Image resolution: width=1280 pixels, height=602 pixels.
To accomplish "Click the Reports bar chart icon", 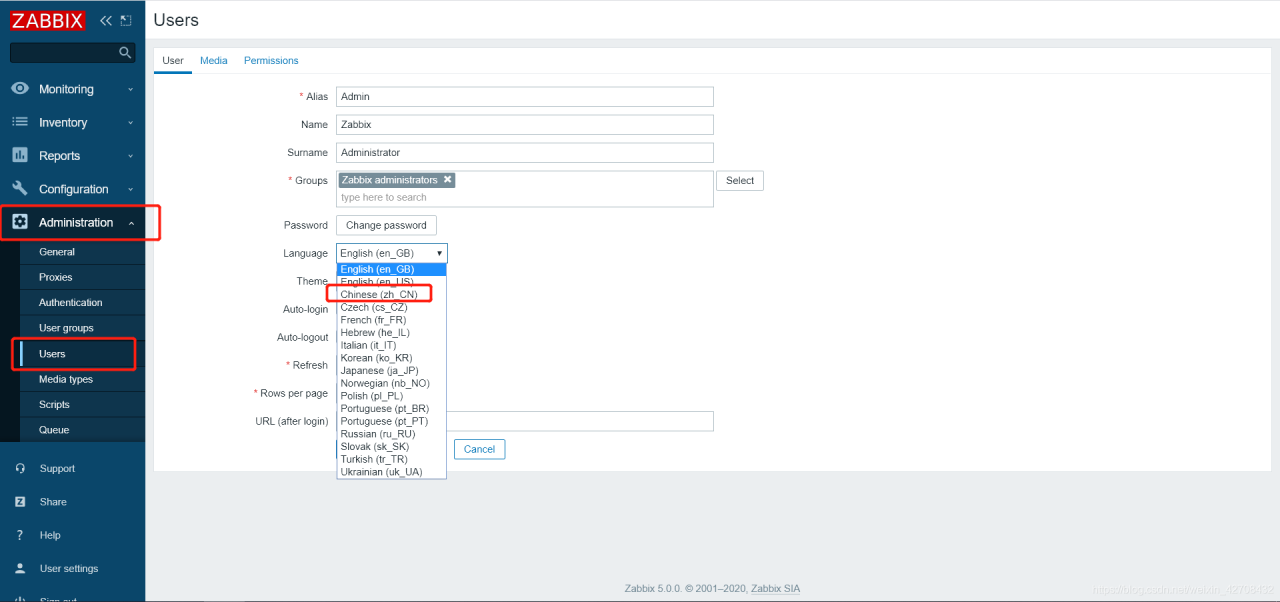I will tap(20, 155).
